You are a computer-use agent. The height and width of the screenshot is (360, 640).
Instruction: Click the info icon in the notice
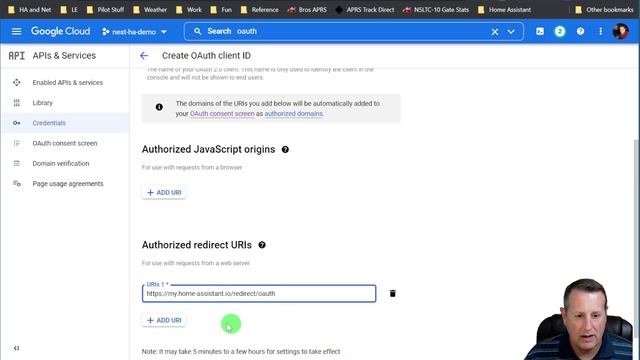(x=159, y=107)
